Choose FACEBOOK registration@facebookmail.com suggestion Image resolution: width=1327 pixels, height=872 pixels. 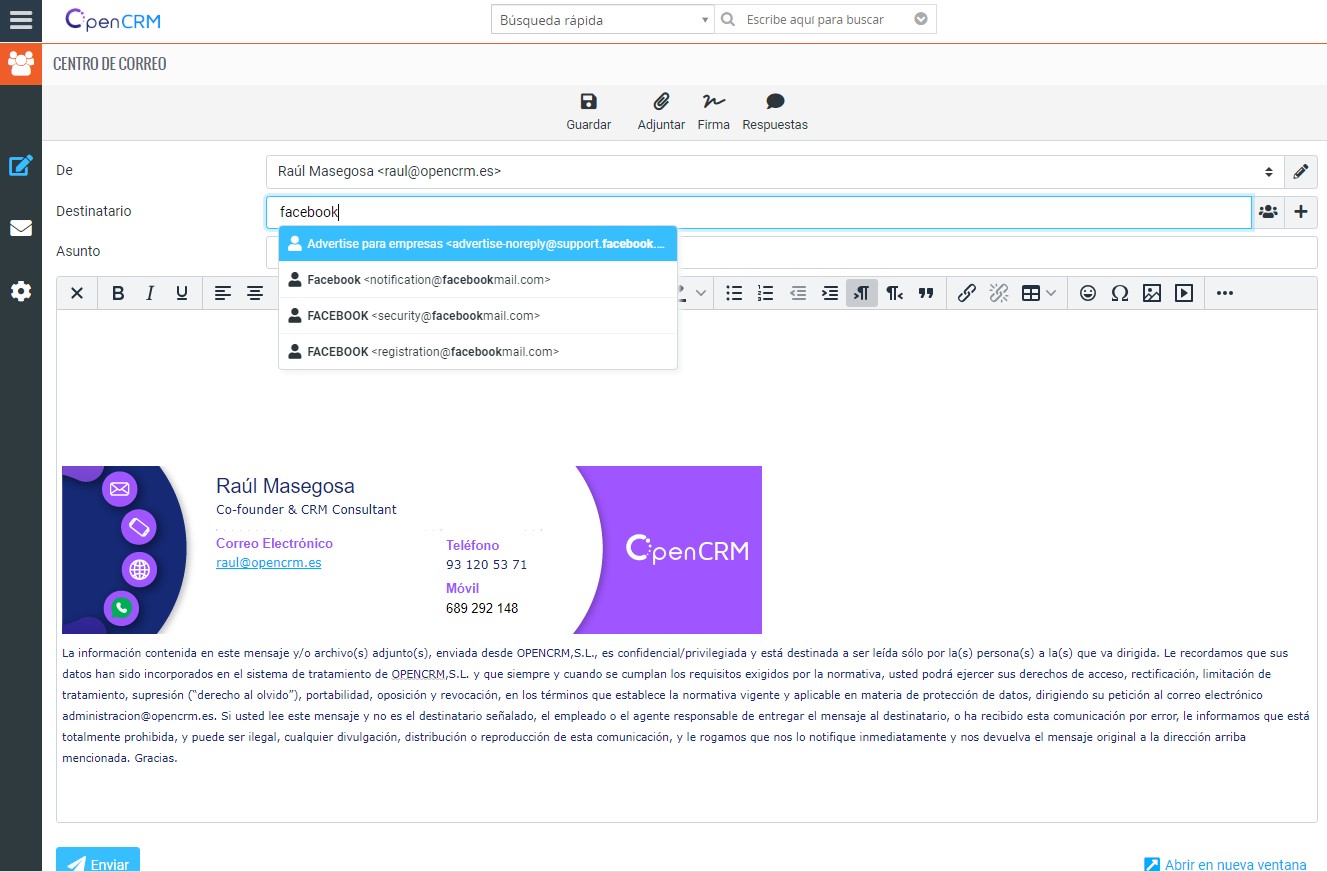coord(478,352)
